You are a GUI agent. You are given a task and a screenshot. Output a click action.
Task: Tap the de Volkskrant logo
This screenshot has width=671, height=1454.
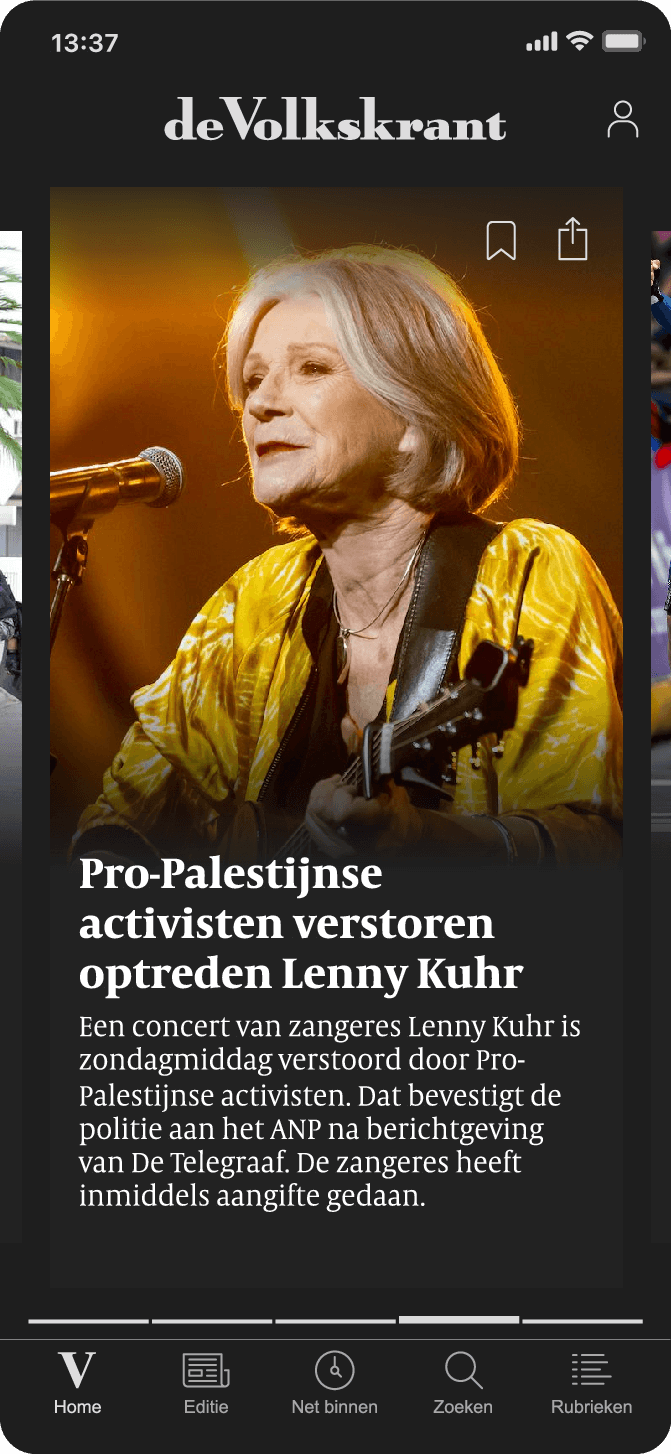coord(335,119)
